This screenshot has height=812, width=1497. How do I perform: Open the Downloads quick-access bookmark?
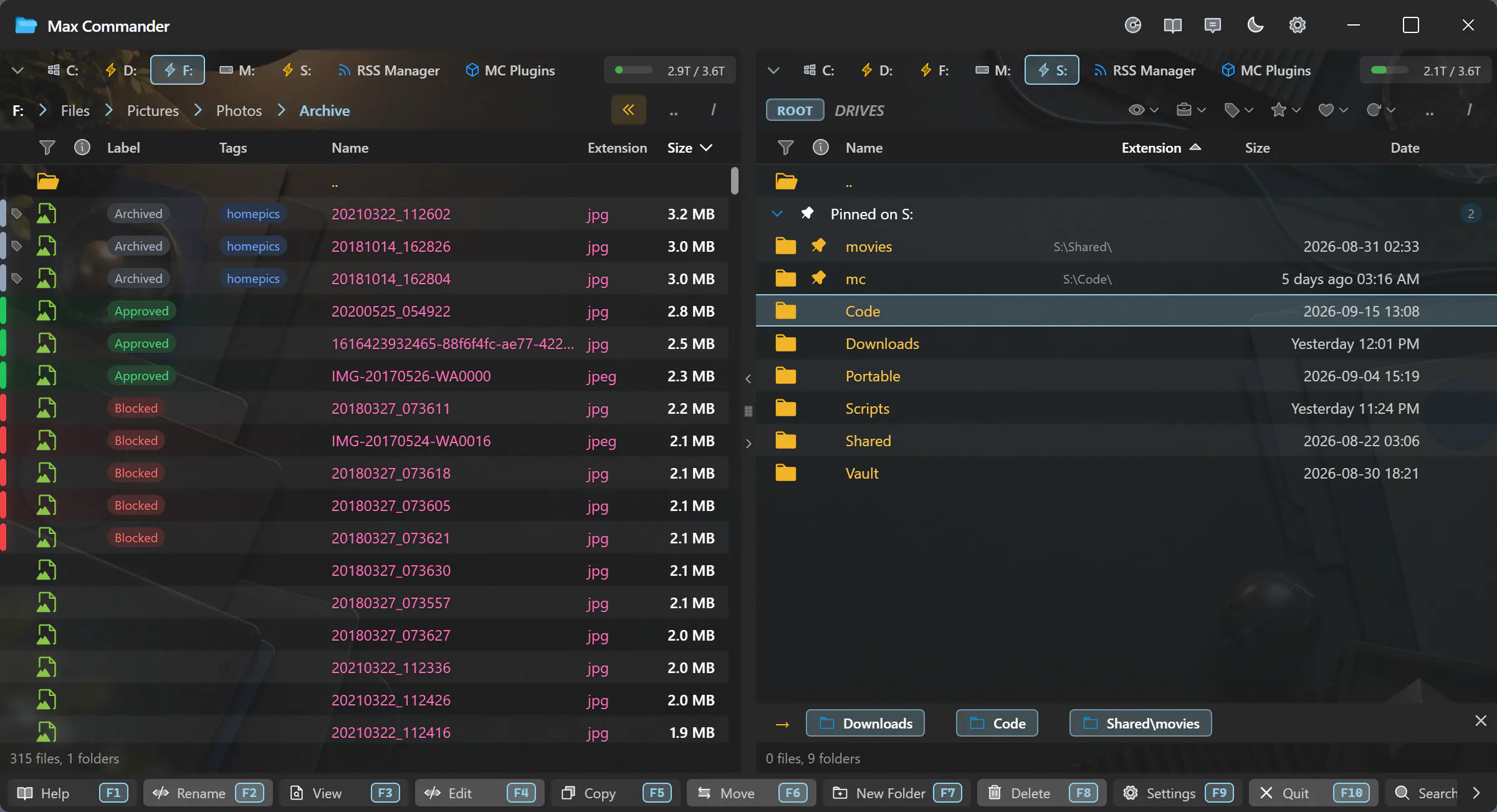click(865, 723)
